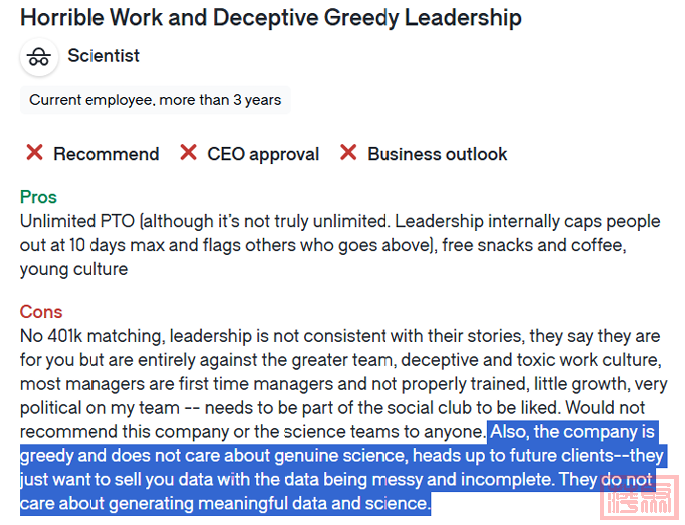The height and width of the screenshot is (525, 685).
Task: Click the red stamp watermark in corner
Action: point(639,498)
